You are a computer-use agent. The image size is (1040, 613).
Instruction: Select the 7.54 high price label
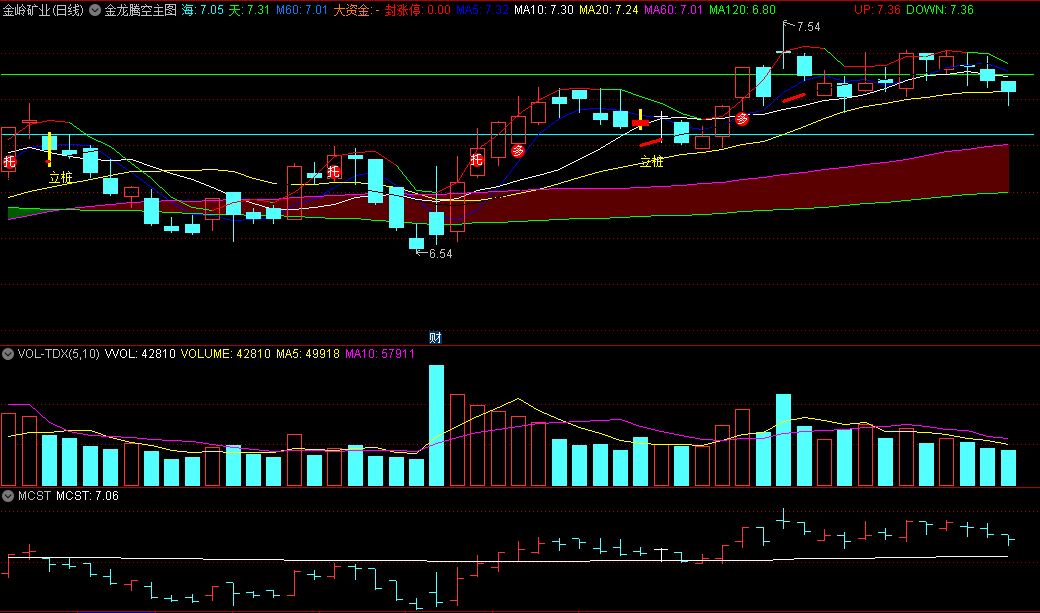pos(808,27)
